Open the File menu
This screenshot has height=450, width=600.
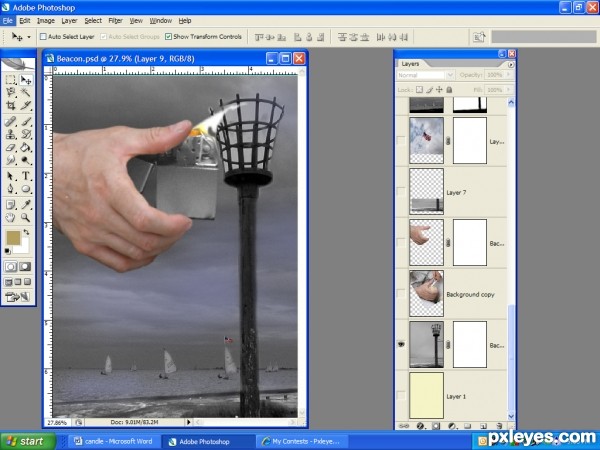tap(8, 21)
